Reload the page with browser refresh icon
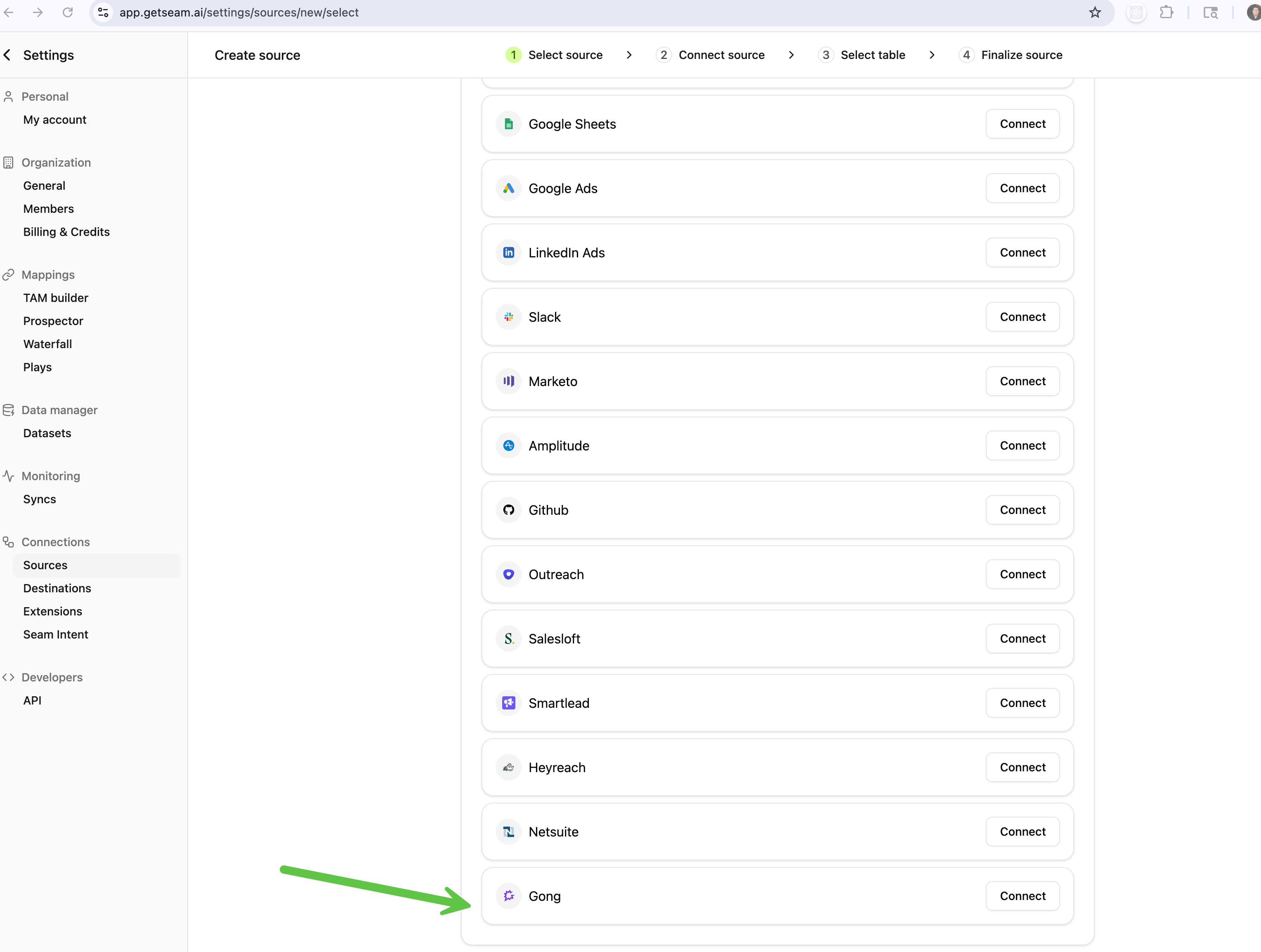This screenshot has width=1261, height=952. click(x=68, y=12)
